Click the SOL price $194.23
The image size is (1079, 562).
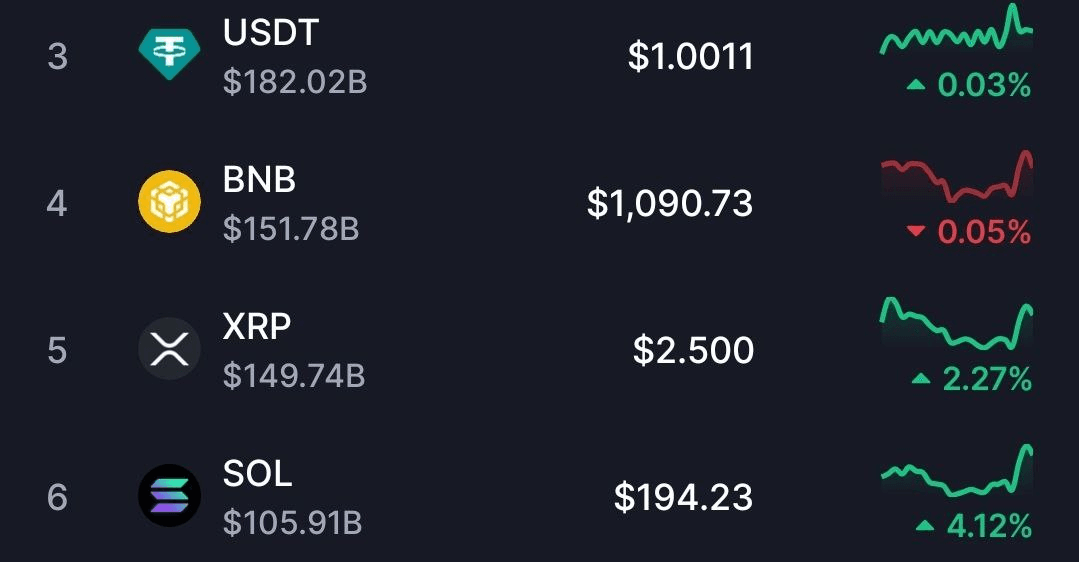click(683, 497)
